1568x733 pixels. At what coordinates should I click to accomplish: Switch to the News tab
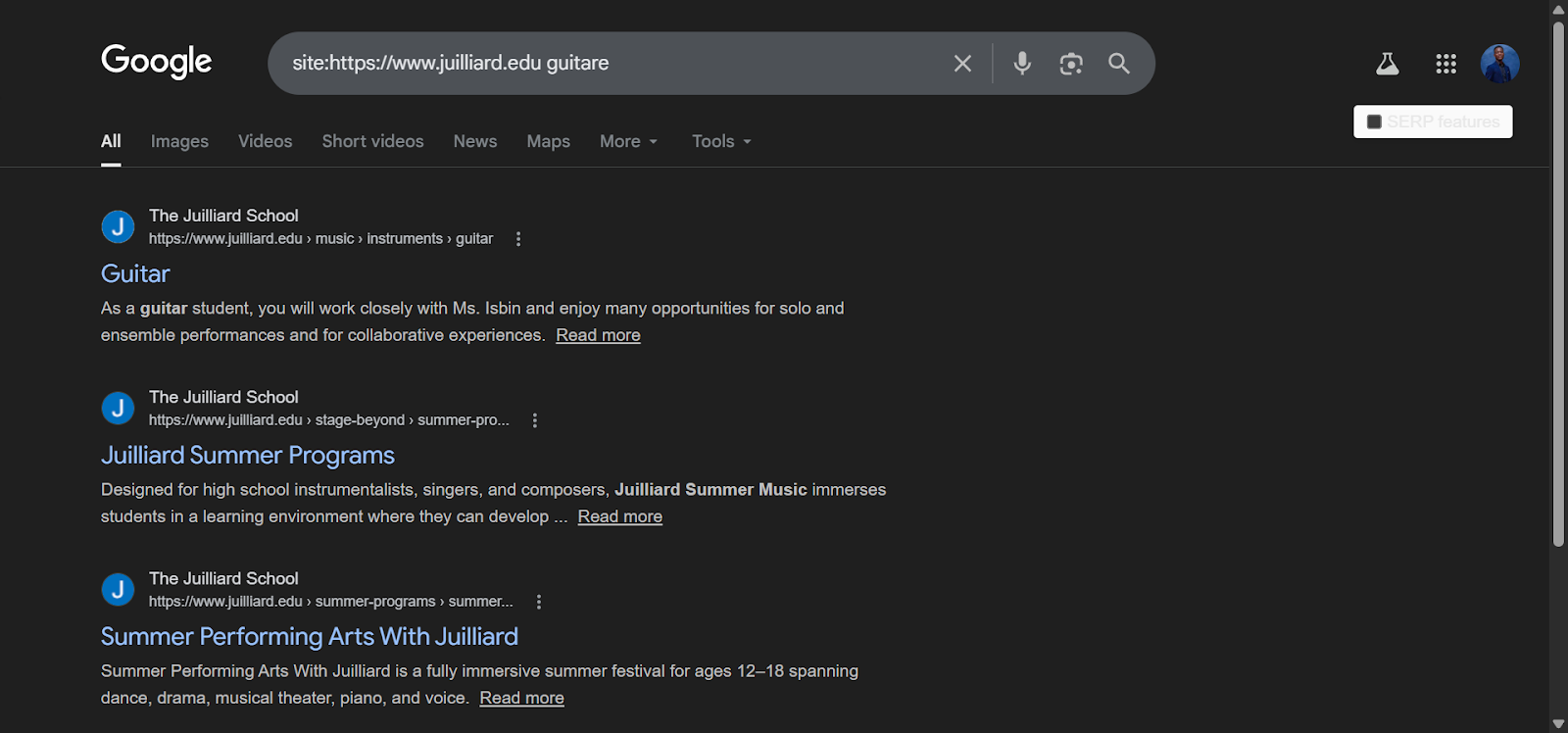(475, 141)
